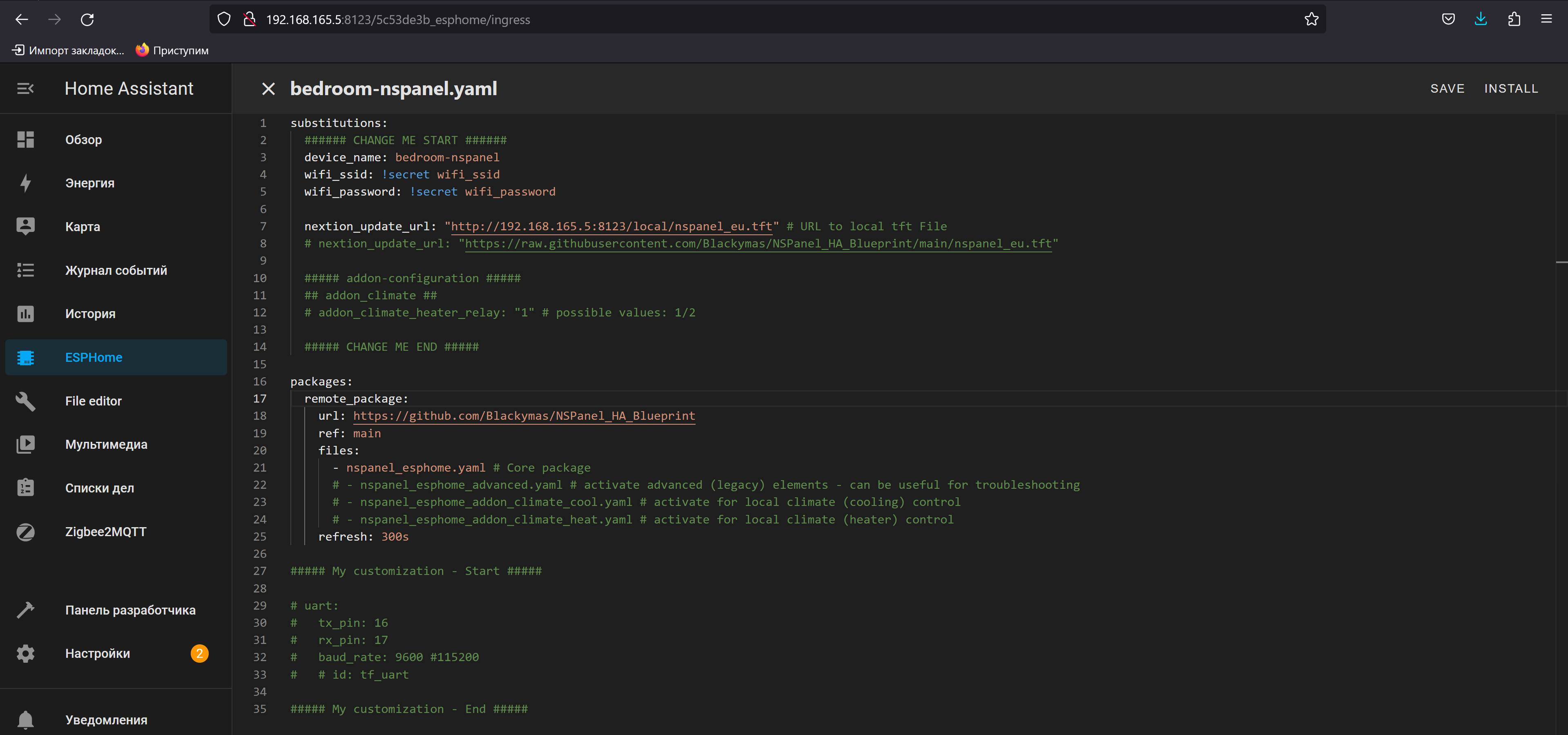Open Настройки settings gear
The image size is (1568, 735).
click(x=26, y=653)
